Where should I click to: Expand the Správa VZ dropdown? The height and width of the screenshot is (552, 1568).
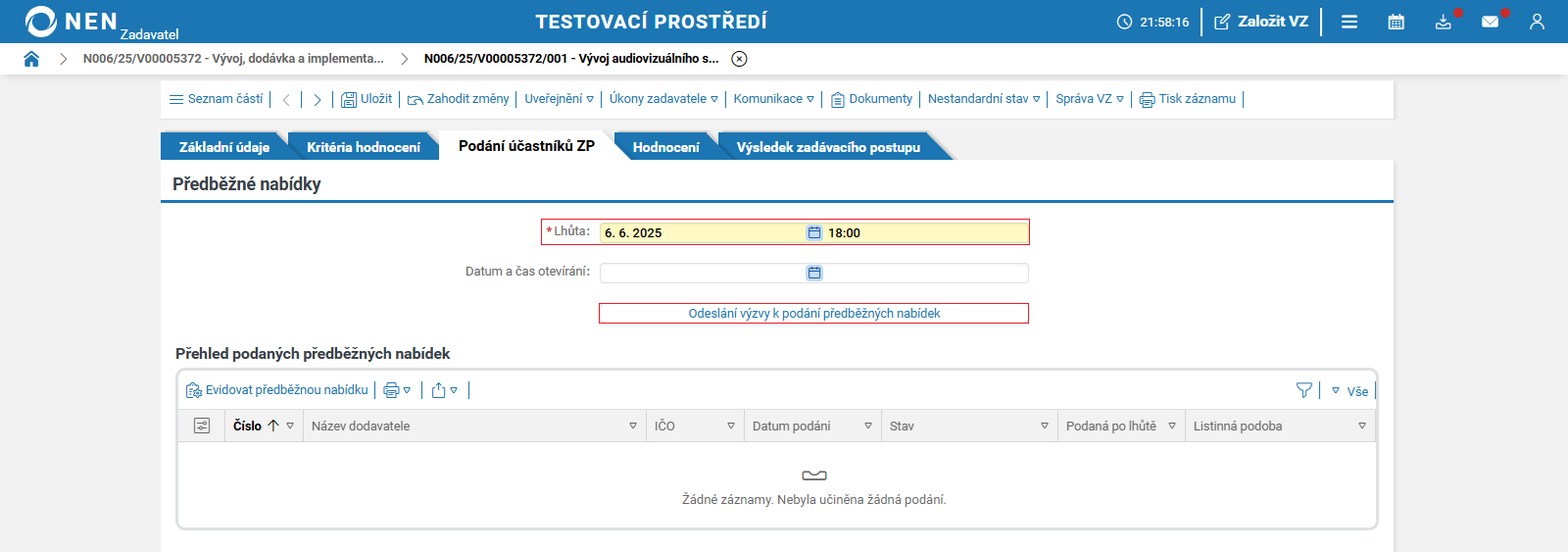1090,99
